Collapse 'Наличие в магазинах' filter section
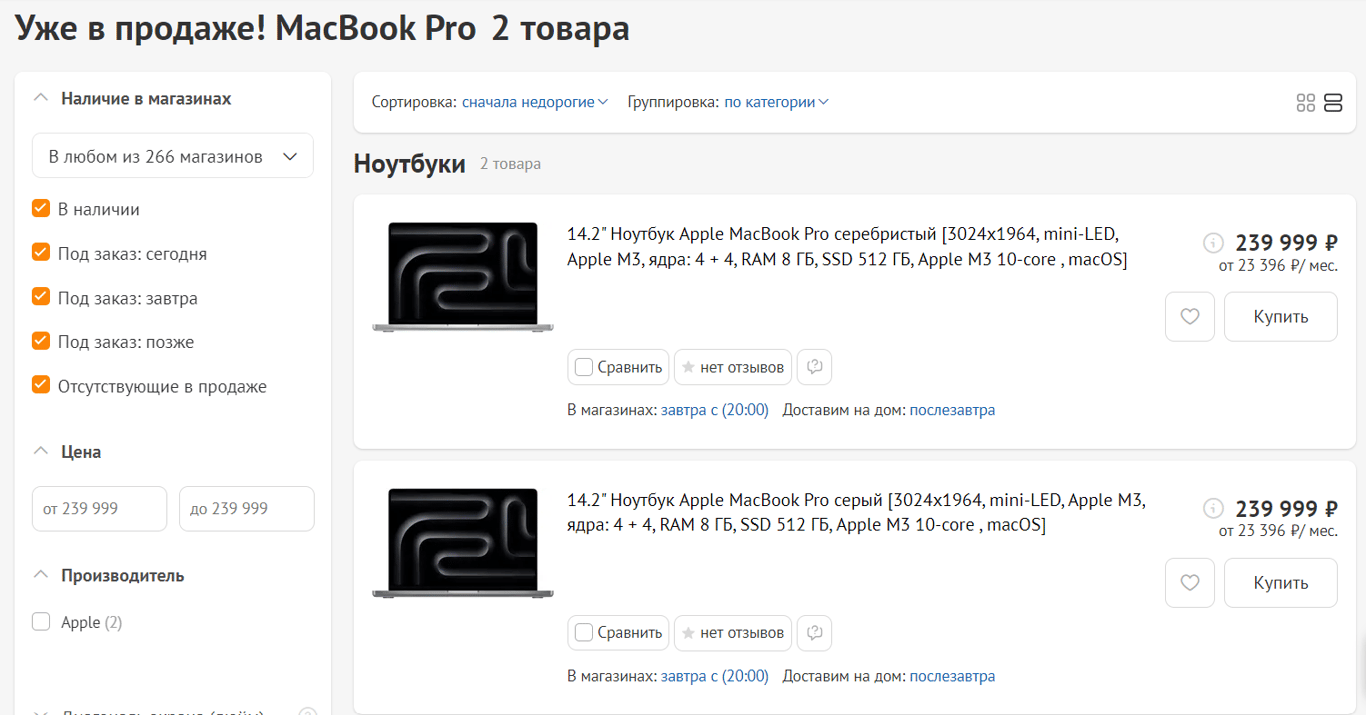Image resolution: width=1366 pixels, height=715 pixels. pyautogui.click(x=132, y=98)
